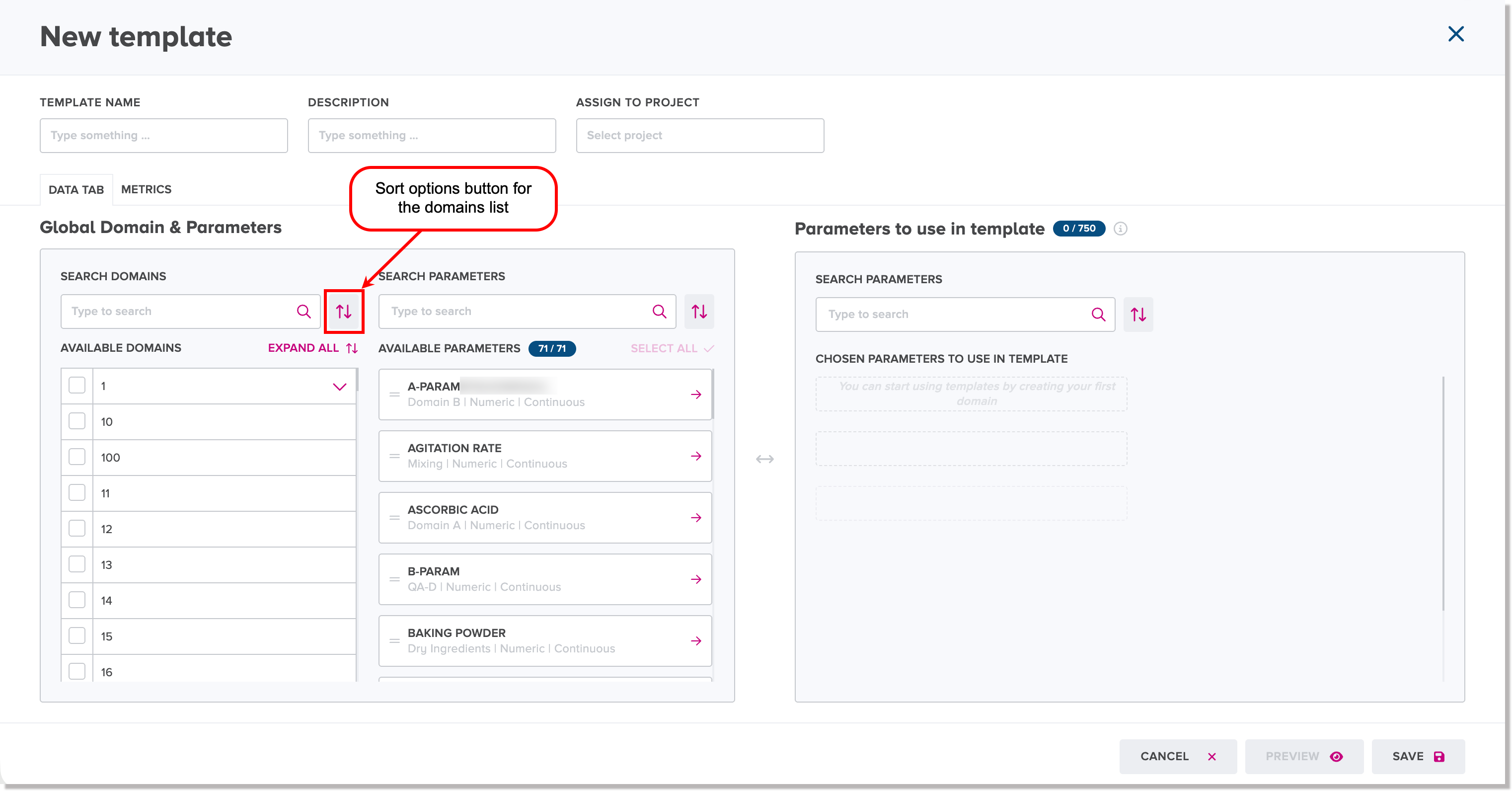Click the Save button
Image resolution: width=1512 pixels, height=791 pixels.
point(1418,756)
